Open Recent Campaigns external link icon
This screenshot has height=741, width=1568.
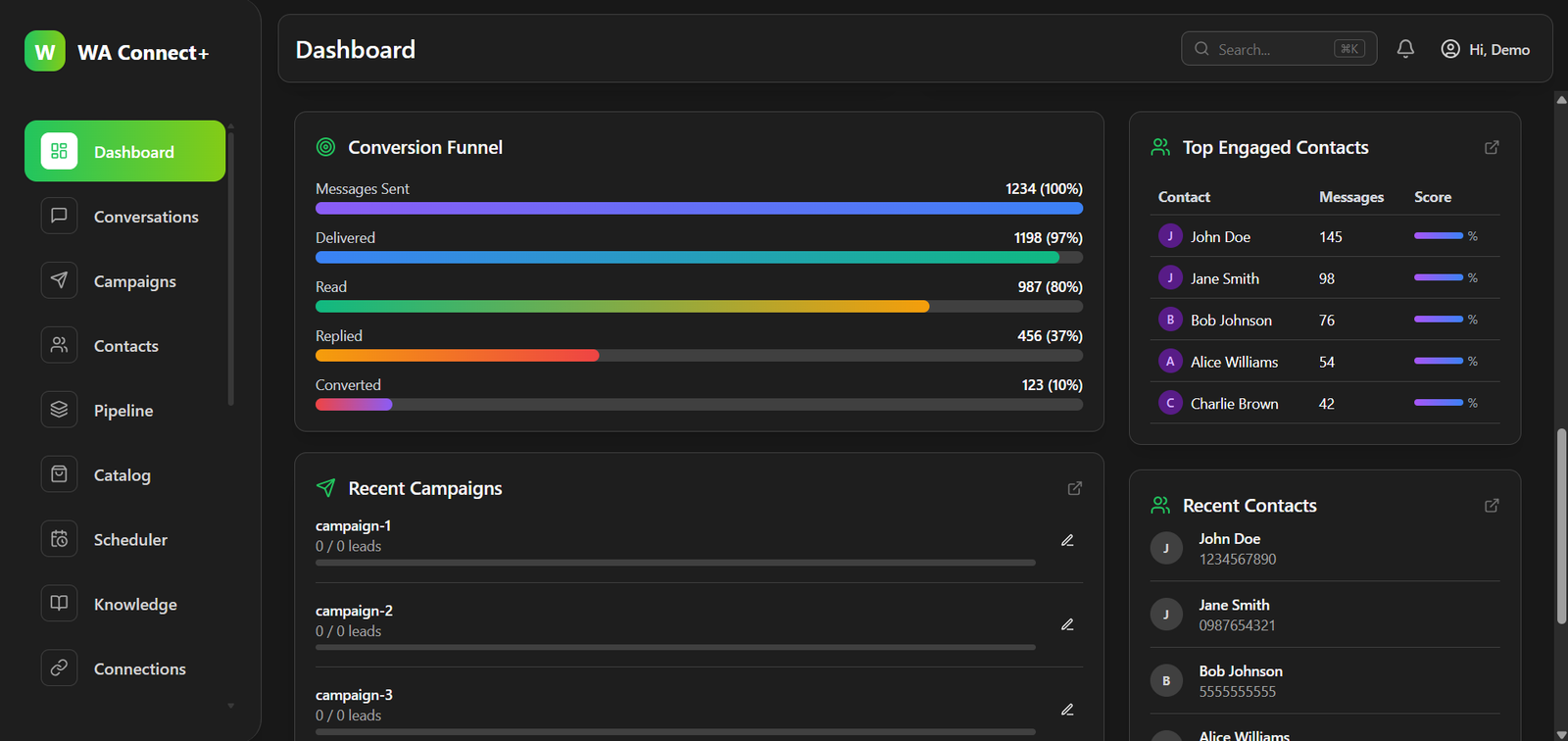point(1074,488)
